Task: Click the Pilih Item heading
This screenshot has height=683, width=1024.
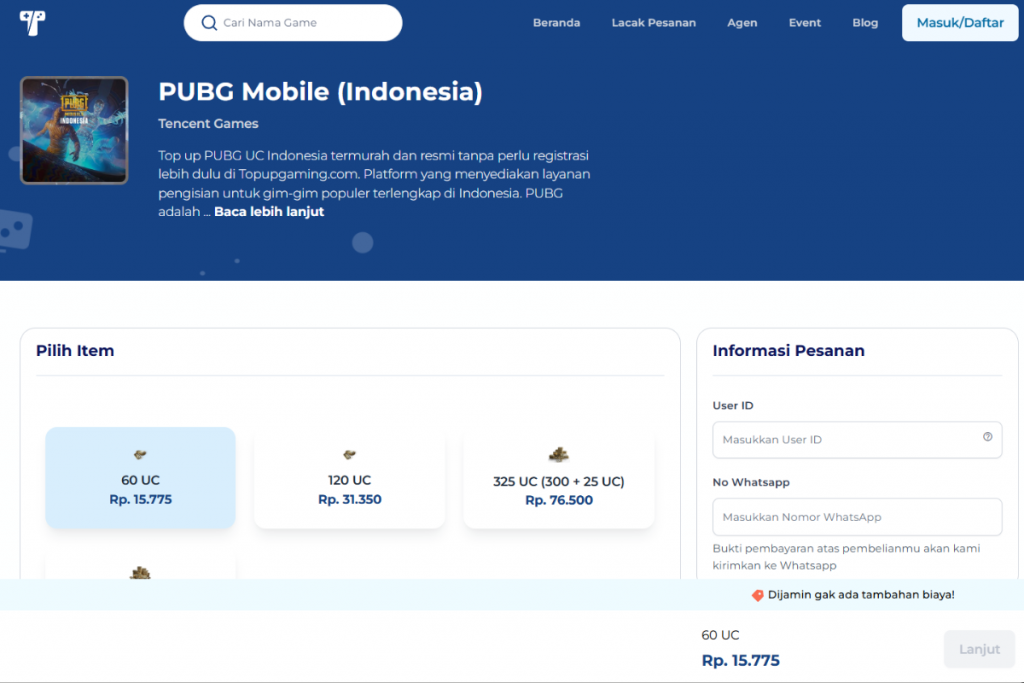Action: pyautogui.click(x=75, y=351)
